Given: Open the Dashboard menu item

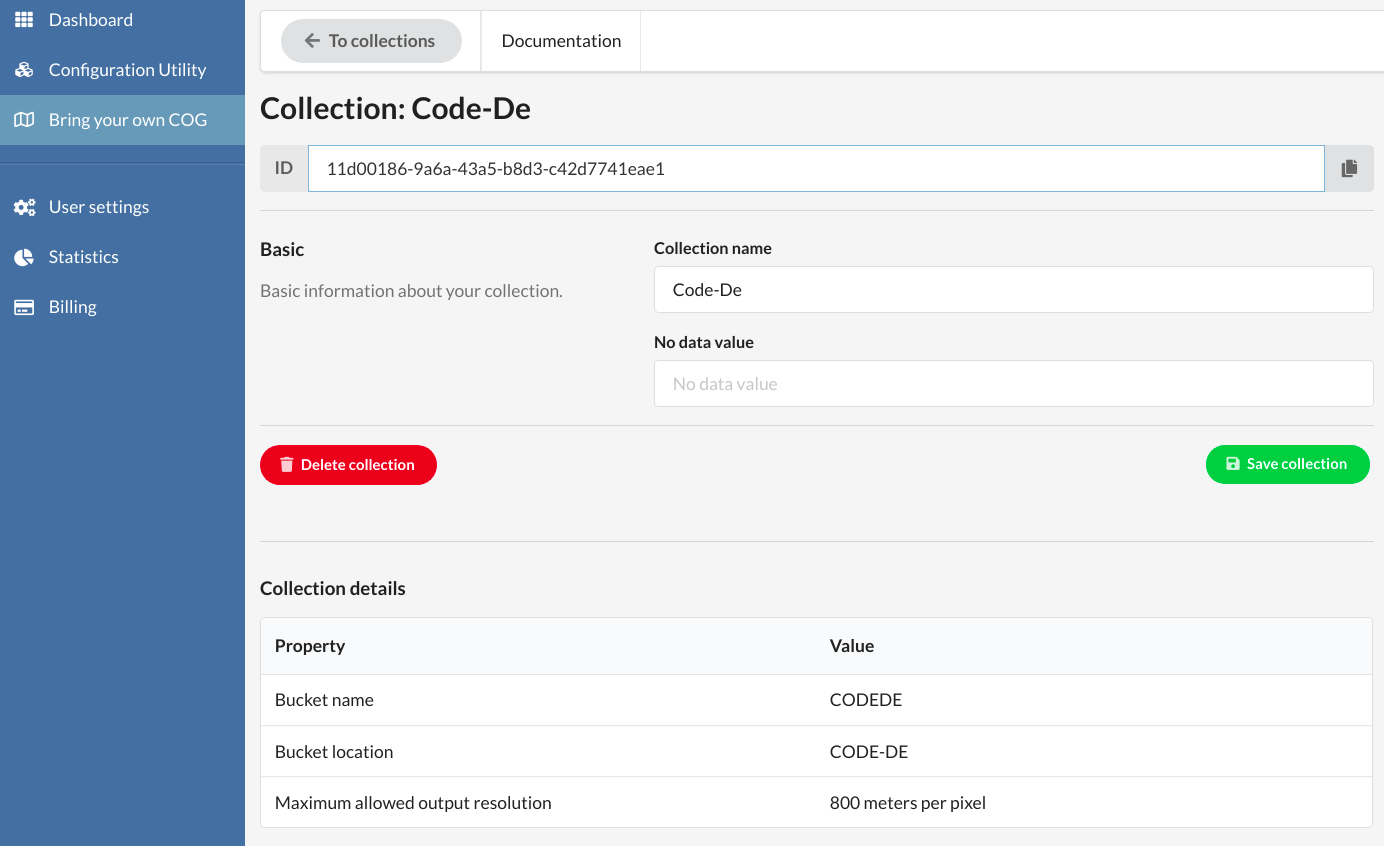Looking at the screenshot, I should click(122, 20).
